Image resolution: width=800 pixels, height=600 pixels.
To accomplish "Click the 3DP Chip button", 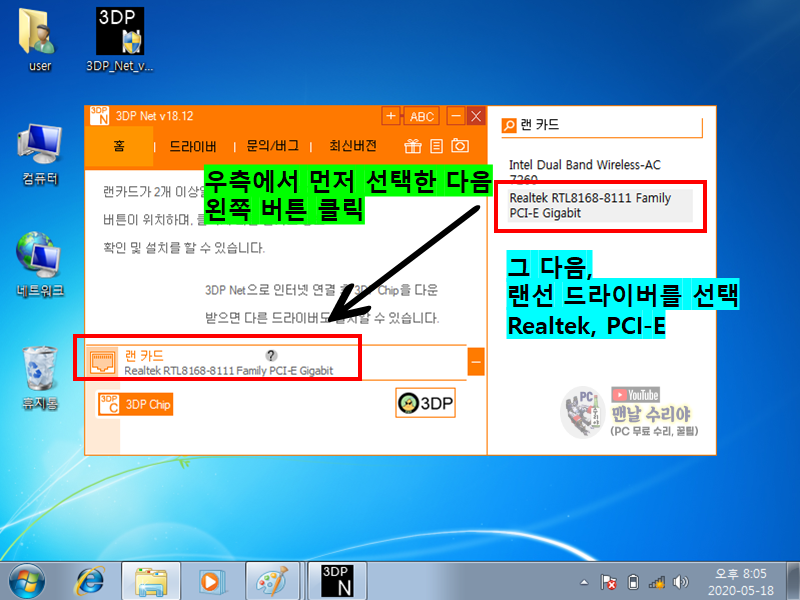I will coord(135,405).
